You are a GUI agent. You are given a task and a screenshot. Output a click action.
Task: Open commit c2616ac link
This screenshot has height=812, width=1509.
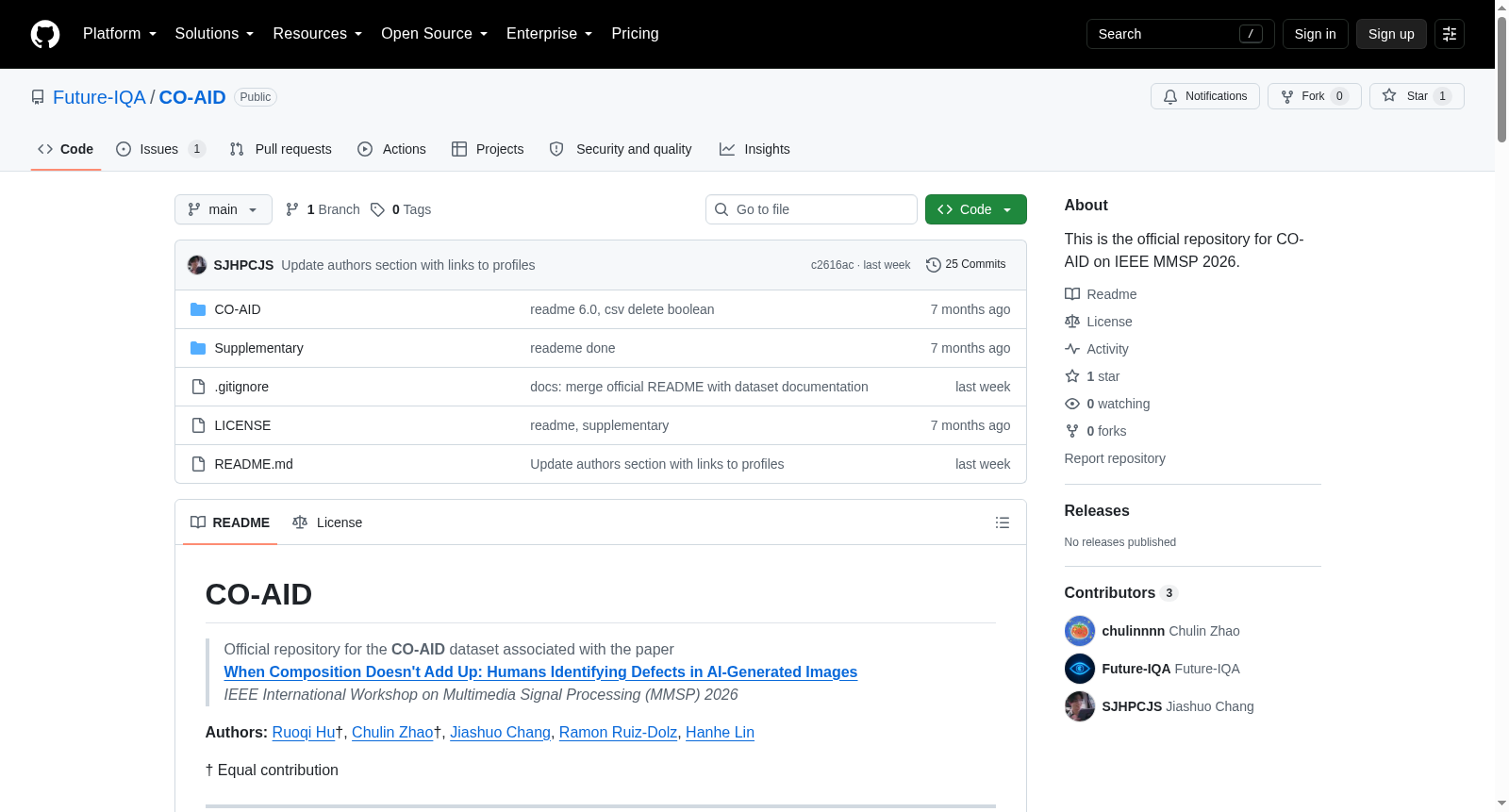click(832, 265)
